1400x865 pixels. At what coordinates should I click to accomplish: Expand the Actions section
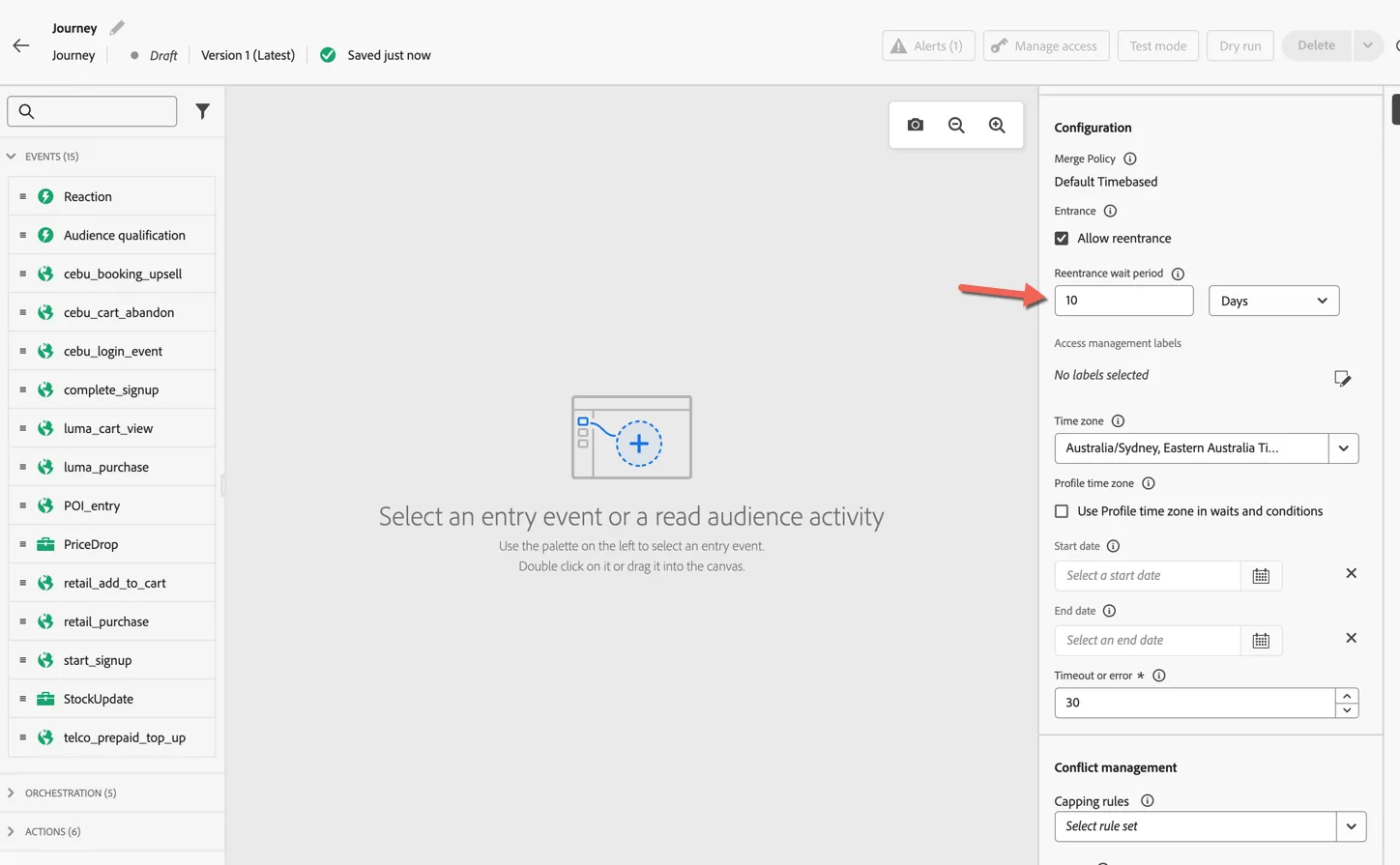click(12, 832)
